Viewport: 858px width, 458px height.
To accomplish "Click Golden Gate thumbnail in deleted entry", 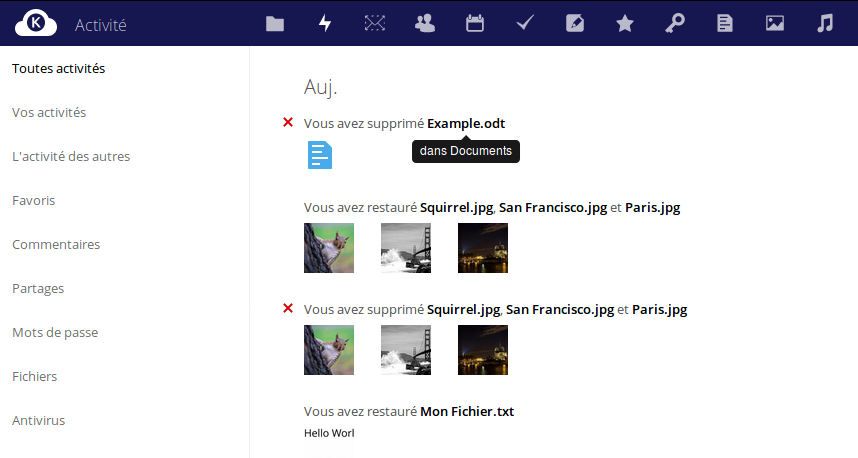I will pyautogui.click(x=406, y=350).
